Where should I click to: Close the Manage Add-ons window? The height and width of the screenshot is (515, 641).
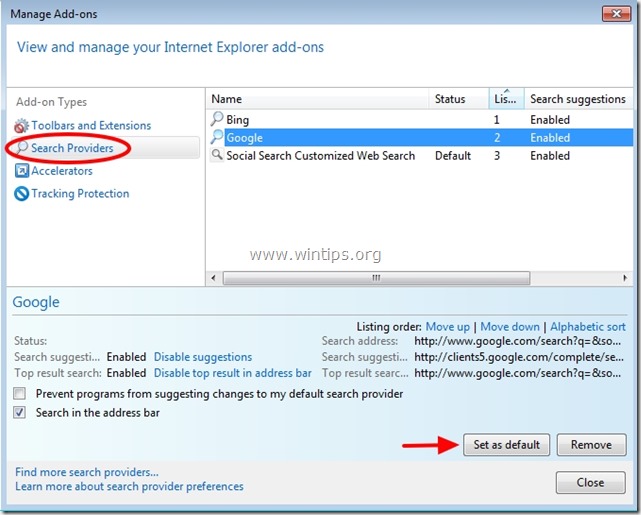point(616,14)
